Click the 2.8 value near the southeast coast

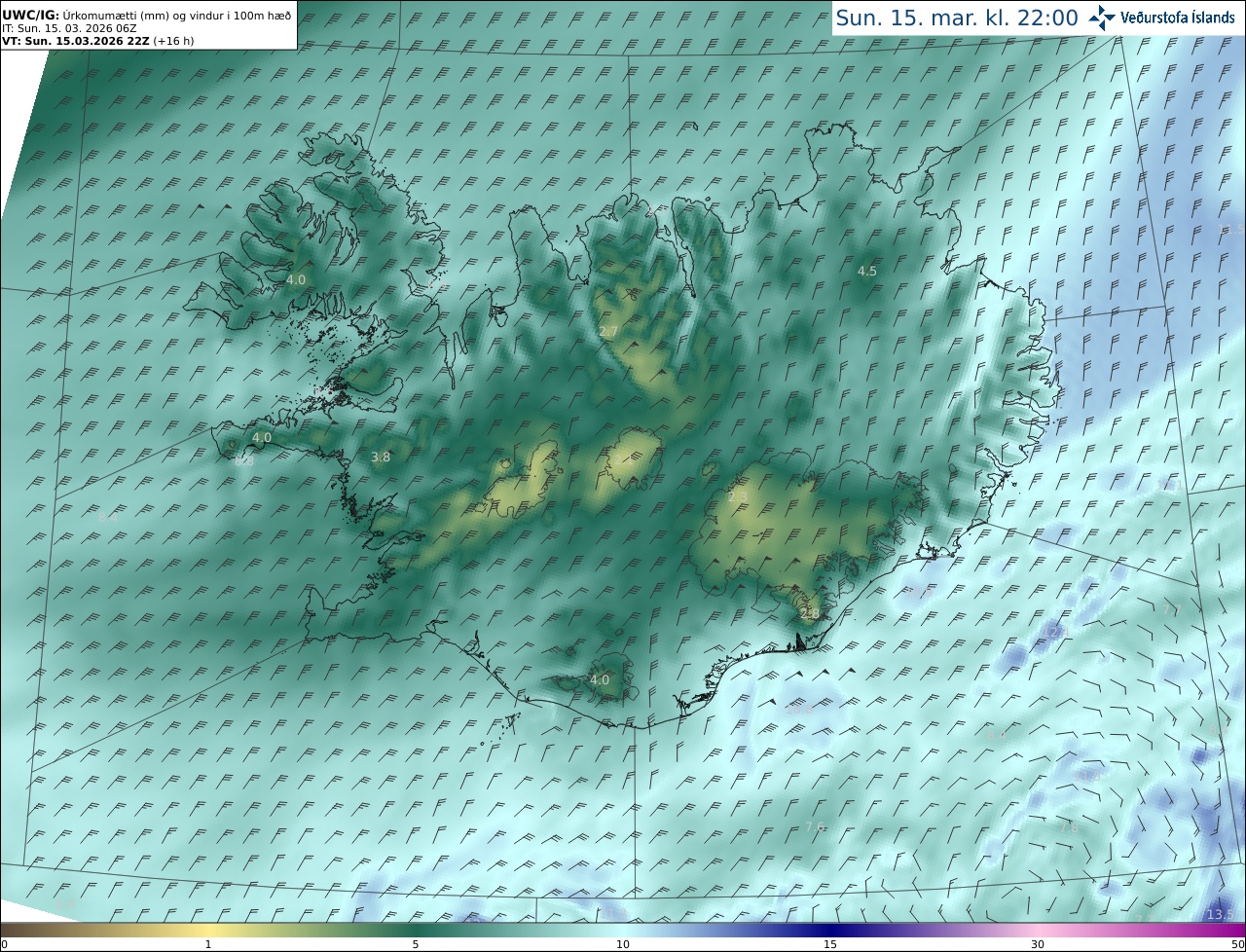(x=809, y=613)
